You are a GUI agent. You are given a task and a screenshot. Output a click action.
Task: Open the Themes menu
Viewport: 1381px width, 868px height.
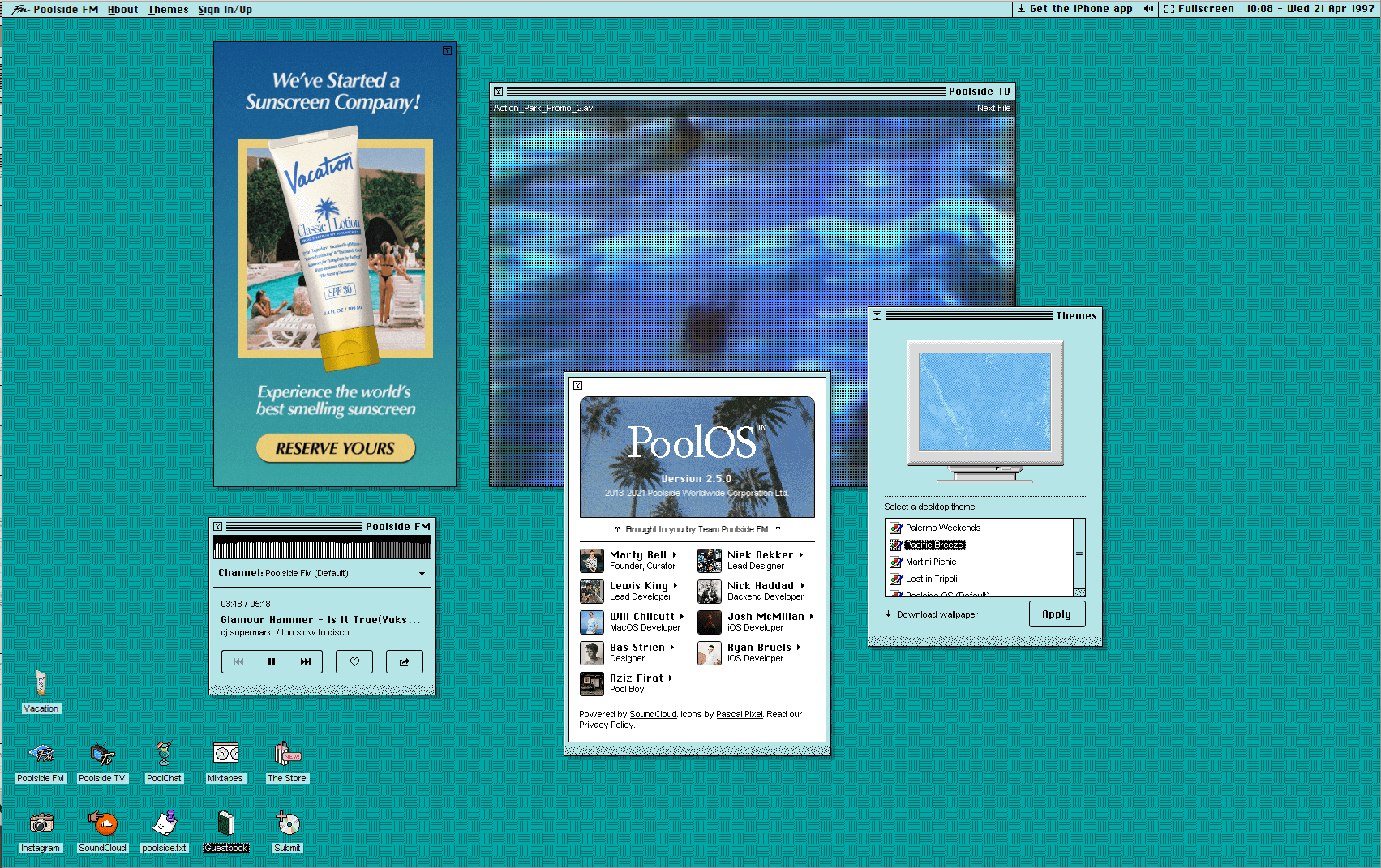168,9
